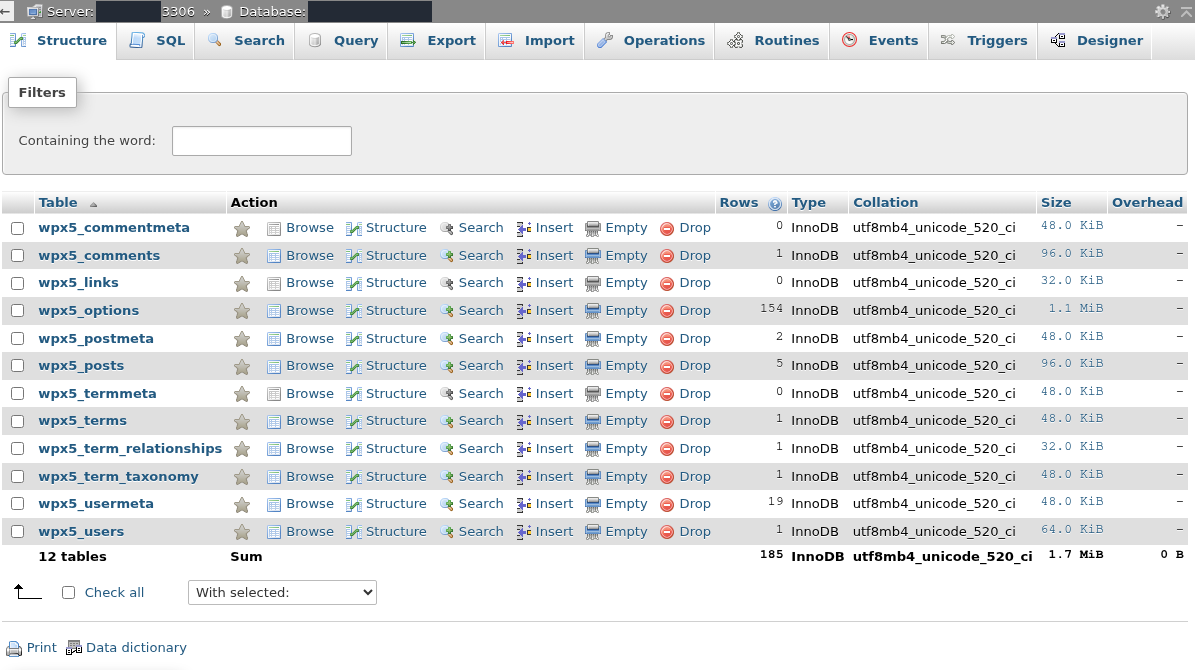Screen dimensions: 1195x670
Task: Go to the Import tab
Action: (x=536, y=41)
